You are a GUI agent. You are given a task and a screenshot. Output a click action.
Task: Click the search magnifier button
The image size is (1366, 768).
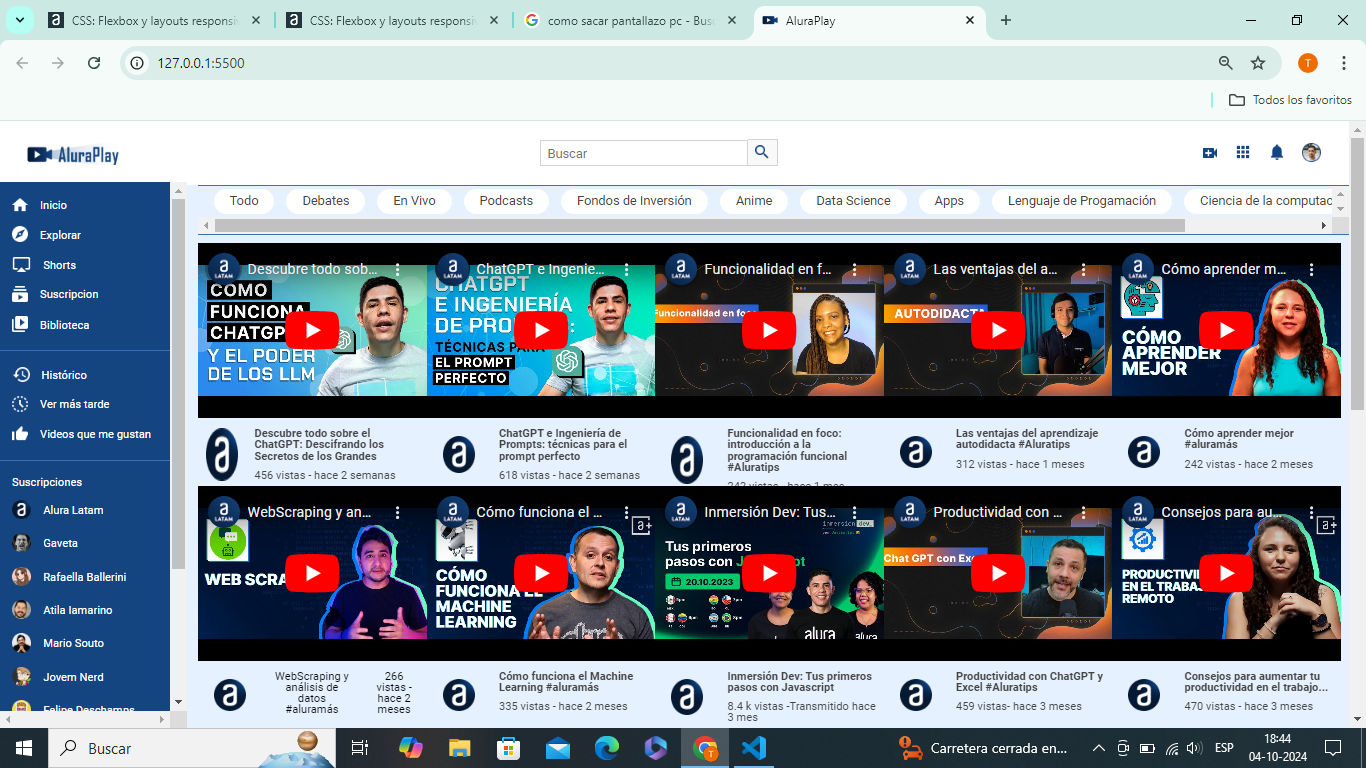(762, 153)
